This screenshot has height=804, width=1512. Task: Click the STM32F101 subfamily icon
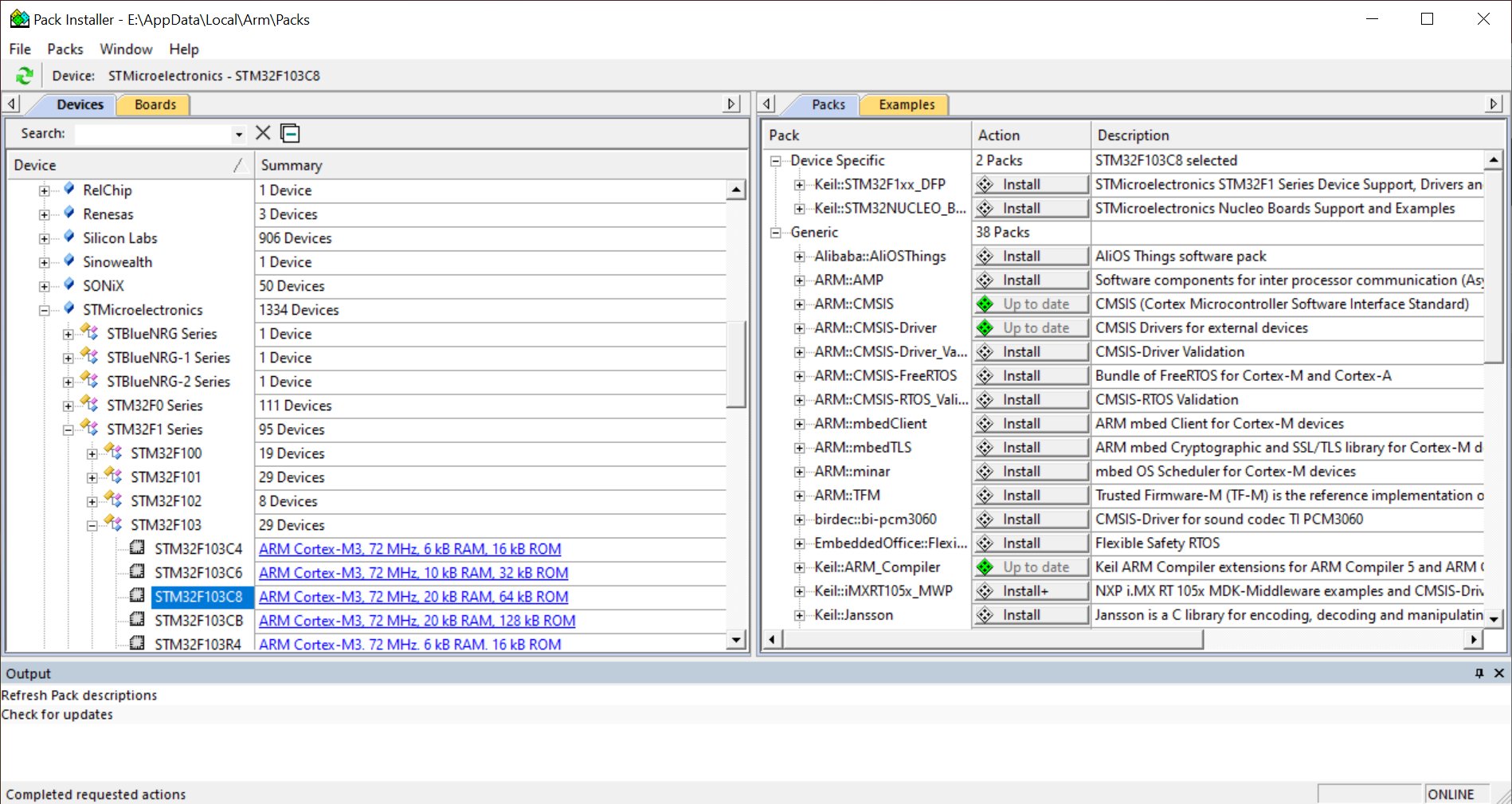coord(113,476)
